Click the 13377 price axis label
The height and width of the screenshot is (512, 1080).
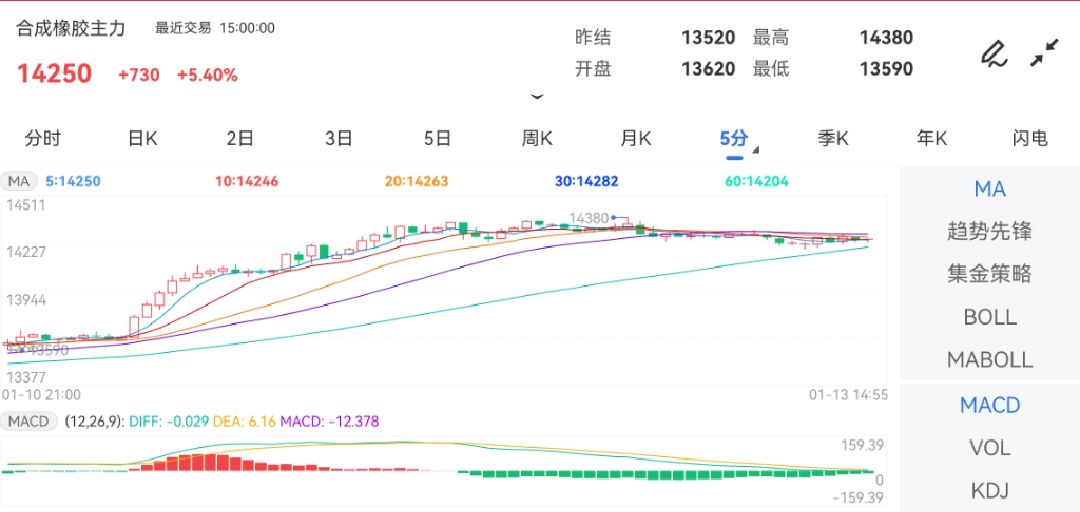(x=25, y=377)
